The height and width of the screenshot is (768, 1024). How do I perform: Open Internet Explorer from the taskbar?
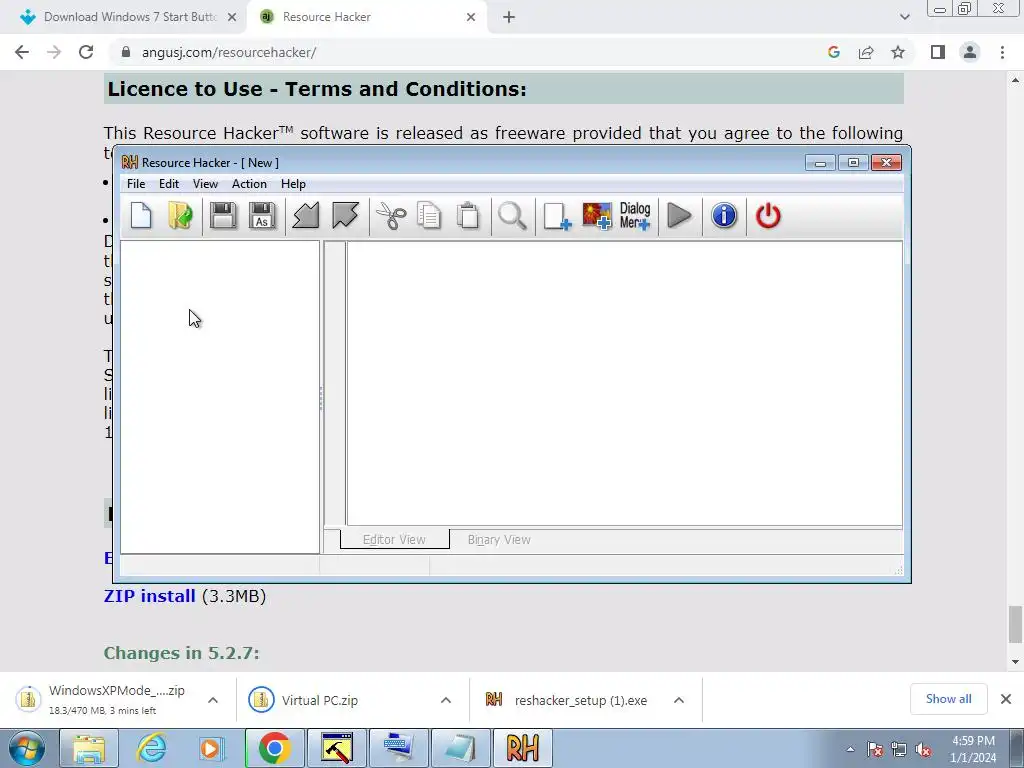151,748
